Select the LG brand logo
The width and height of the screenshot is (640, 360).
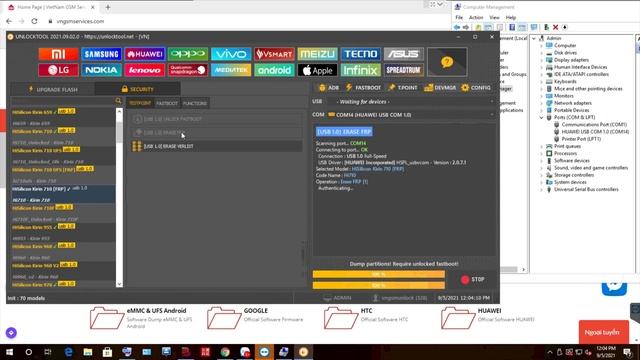(x=58, y=70)
